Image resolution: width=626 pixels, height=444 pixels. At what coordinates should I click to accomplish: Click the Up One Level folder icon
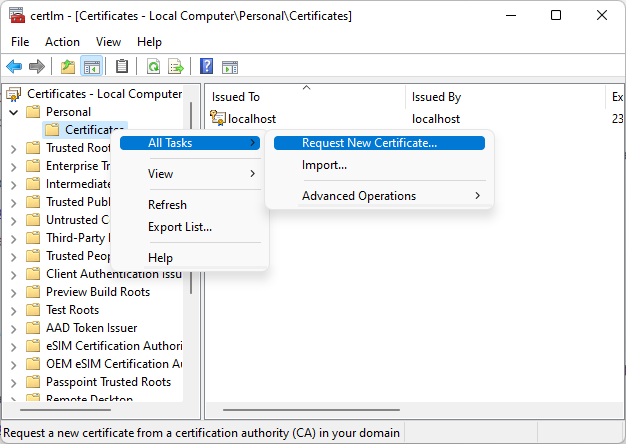[67, 67]
